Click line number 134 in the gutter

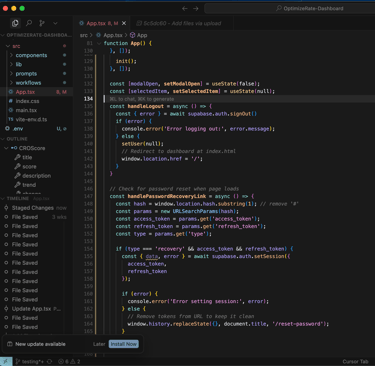pos(88,99)
